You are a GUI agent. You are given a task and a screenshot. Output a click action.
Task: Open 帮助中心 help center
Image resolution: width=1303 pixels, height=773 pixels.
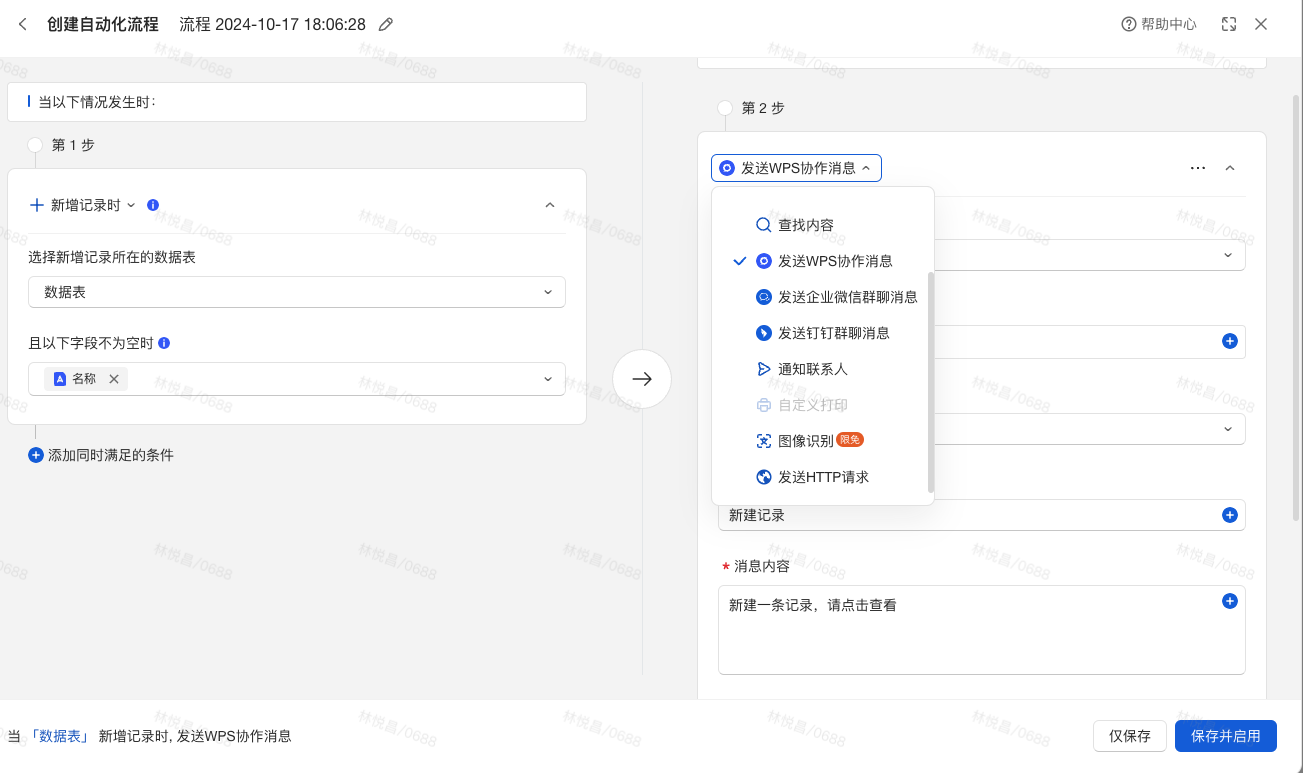click(1159, 24)
